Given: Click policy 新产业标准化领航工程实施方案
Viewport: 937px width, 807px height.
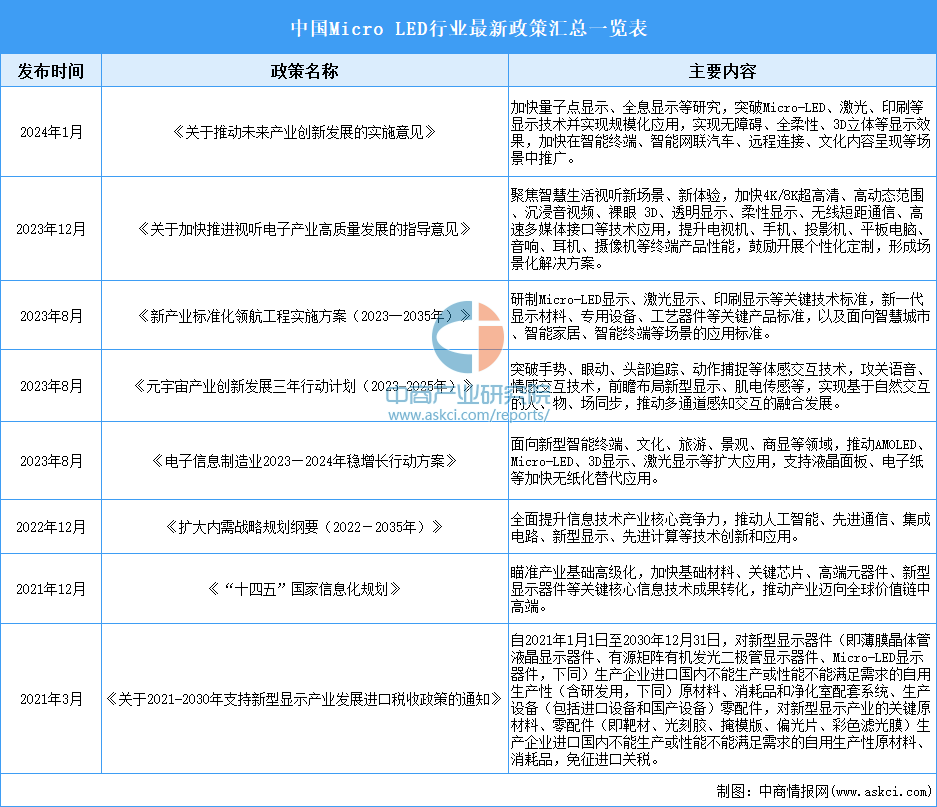Looking at the screenshot, I should pyautogui.click(x=305, y=316).
